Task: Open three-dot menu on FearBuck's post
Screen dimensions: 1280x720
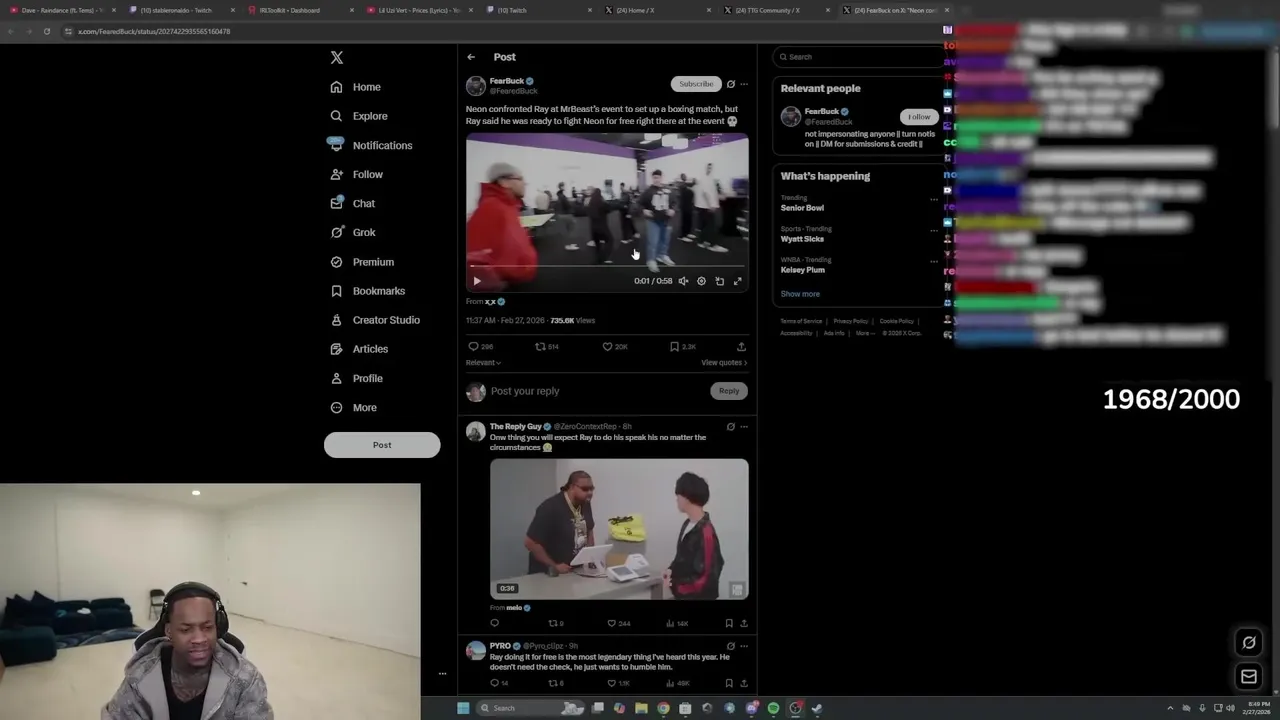Action: click(743, 84)
